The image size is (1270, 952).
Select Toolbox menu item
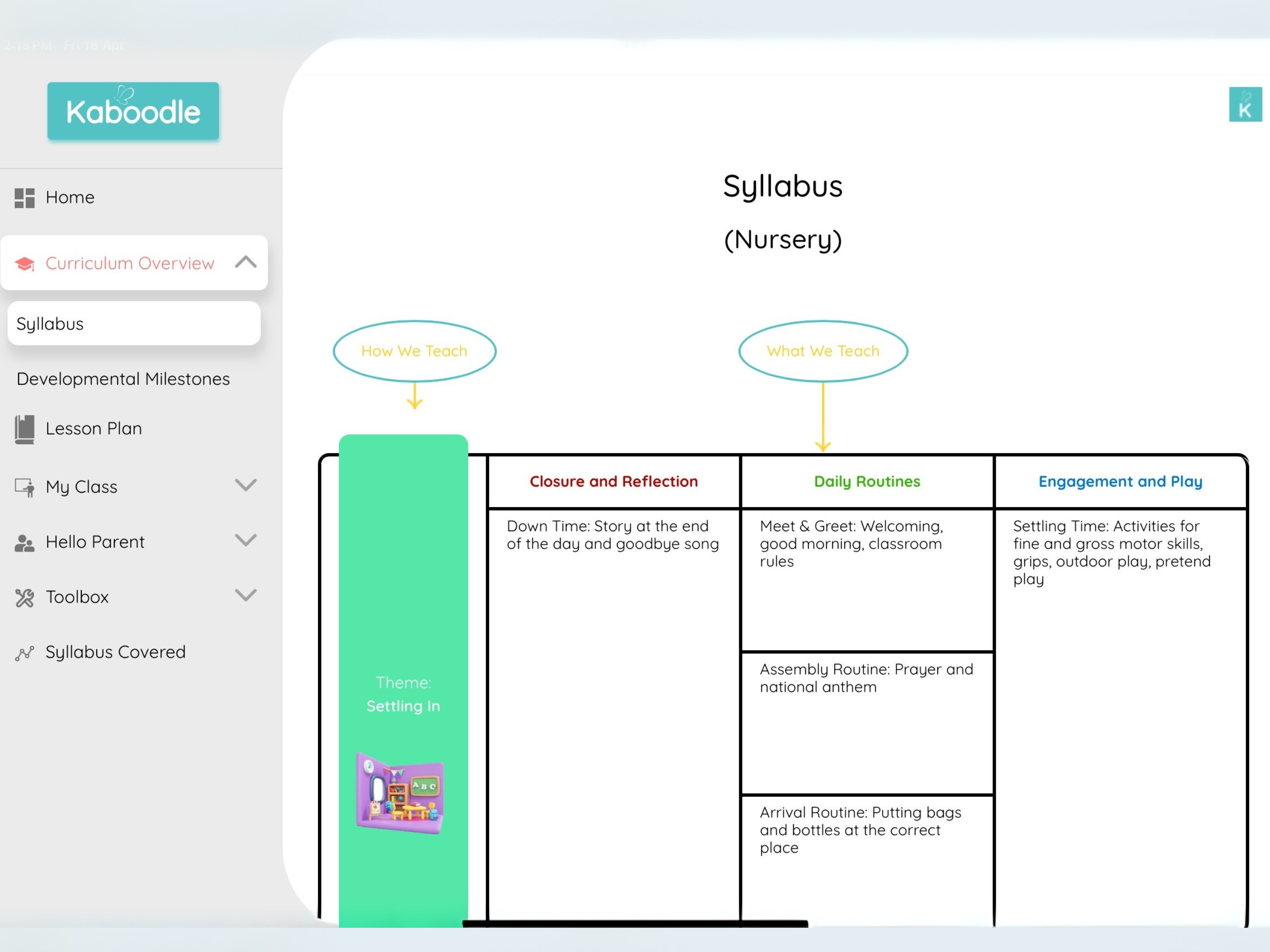[77, 597]
